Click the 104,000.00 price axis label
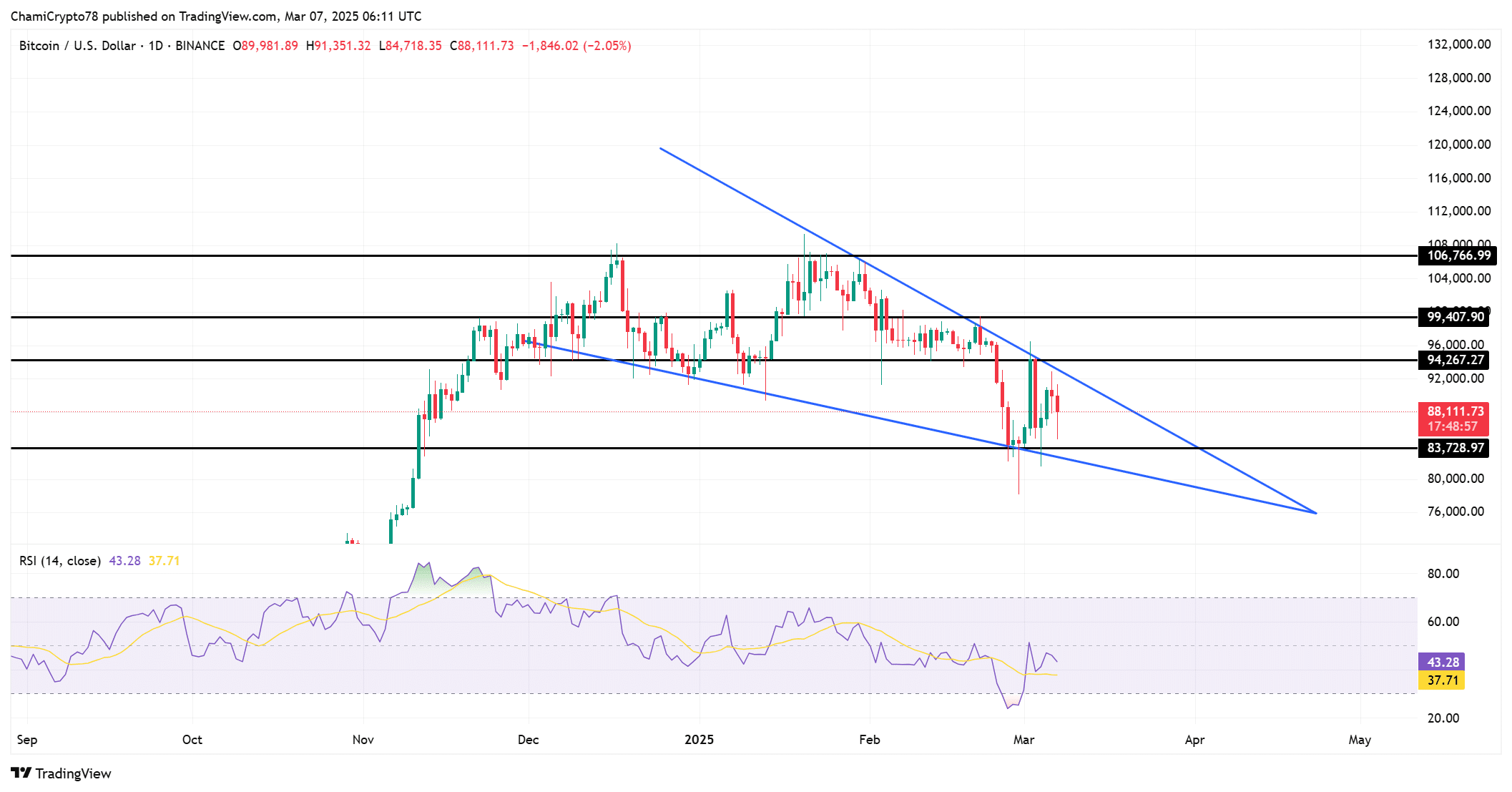Image resolution: width=1512 pixels, height=792 pixels. click(1459, 278)
